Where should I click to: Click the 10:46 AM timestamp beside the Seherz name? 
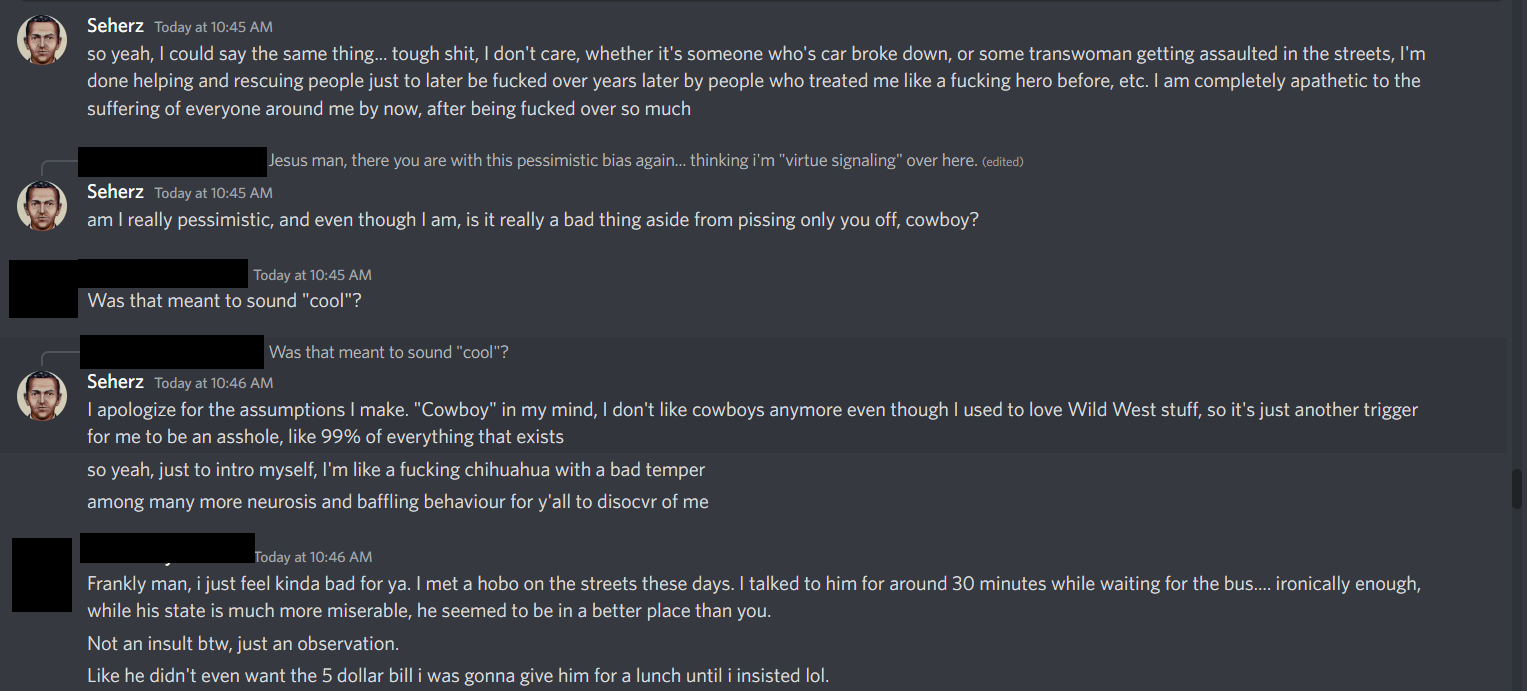[x=213, y=383]
